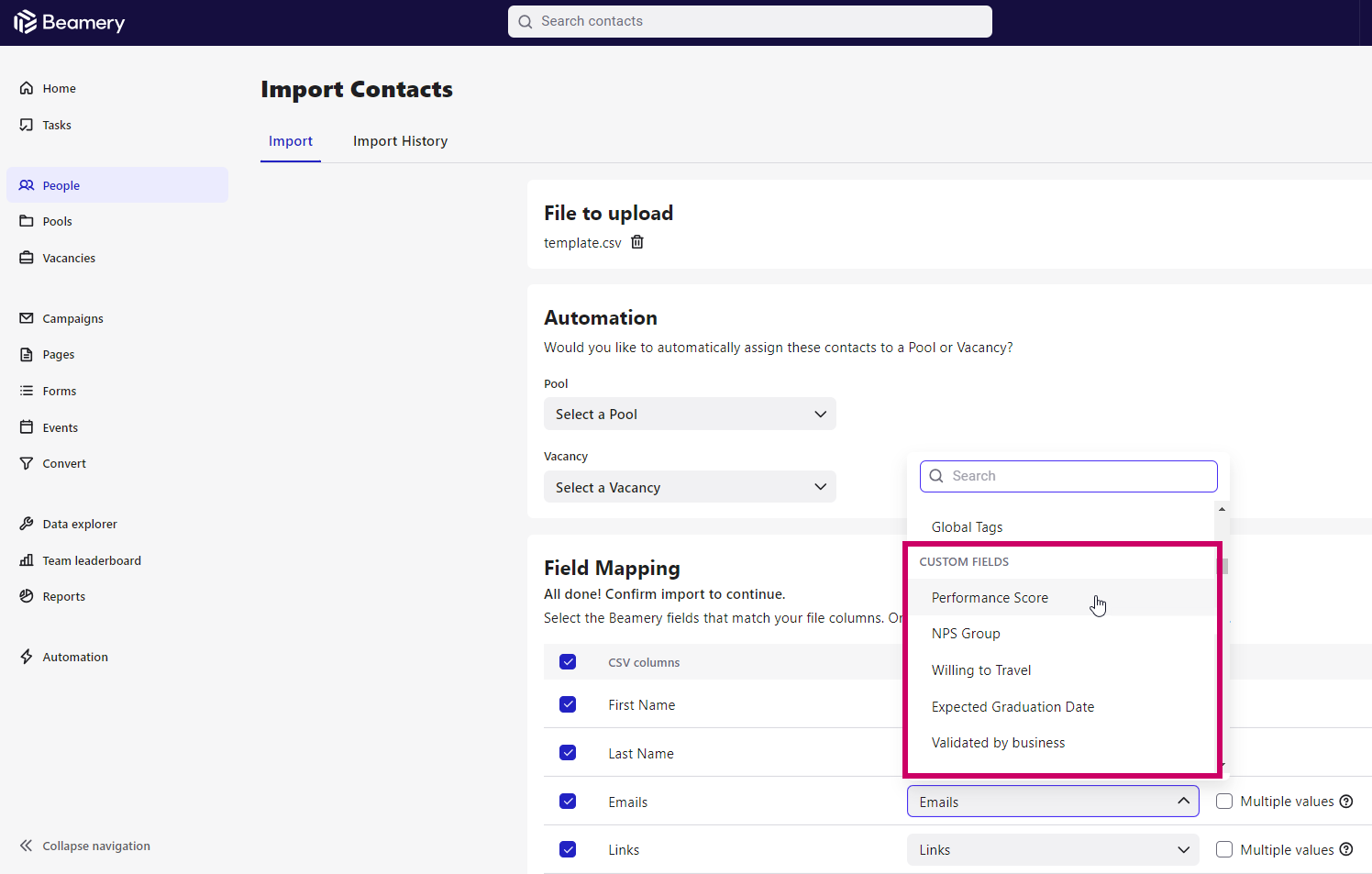Uncheck the Links row checkbox
1372x874 pixels.
pyautogui.click(x=568, y=849)
